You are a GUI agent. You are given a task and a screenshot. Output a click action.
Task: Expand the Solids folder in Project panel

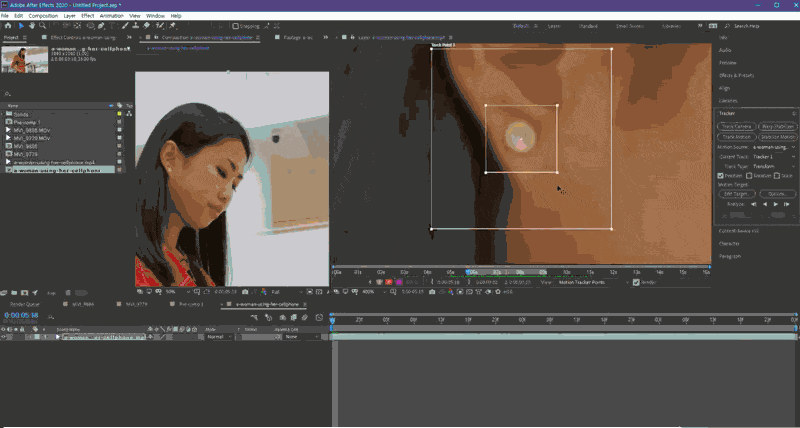(3, 114)
